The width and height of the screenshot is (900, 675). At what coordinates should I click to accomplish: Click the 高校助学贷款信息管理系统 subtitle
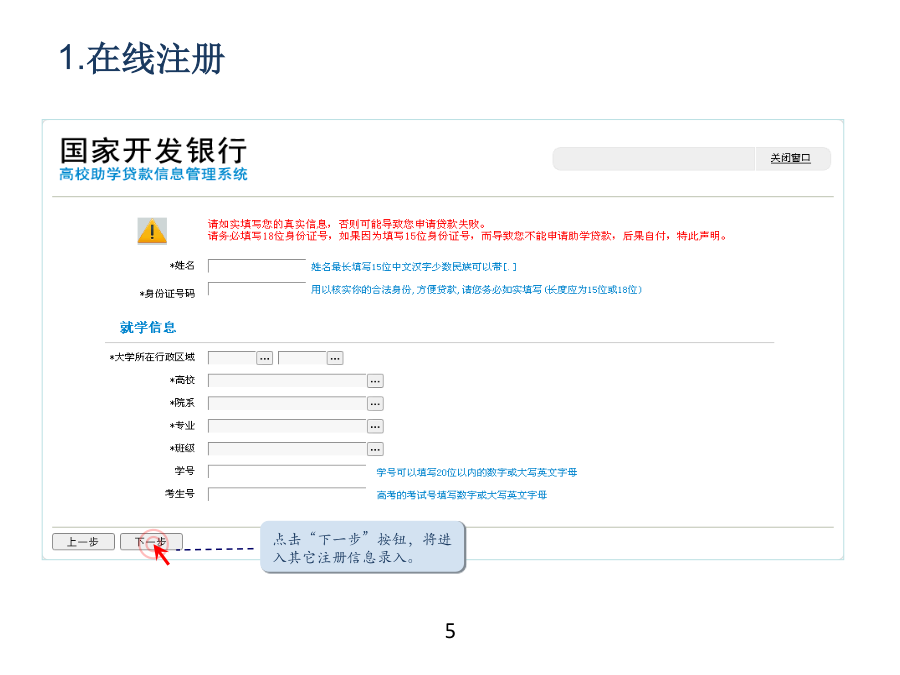pyautogui.click(x=153, y=174)
